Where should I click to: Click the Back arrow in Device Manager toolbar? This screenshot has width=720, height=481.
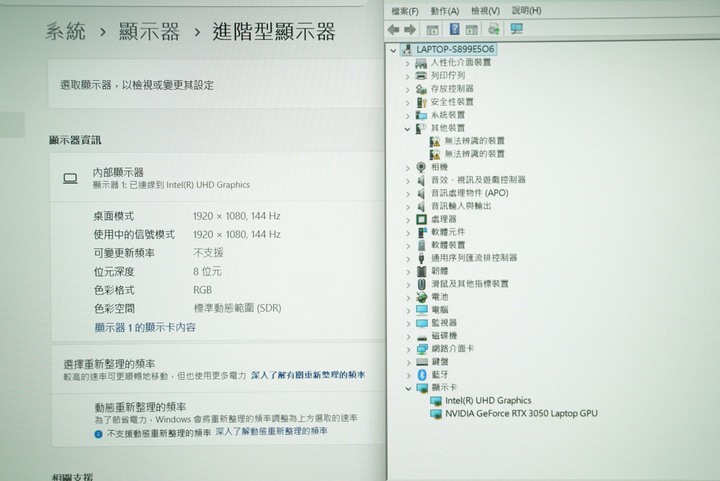(395, 29)
